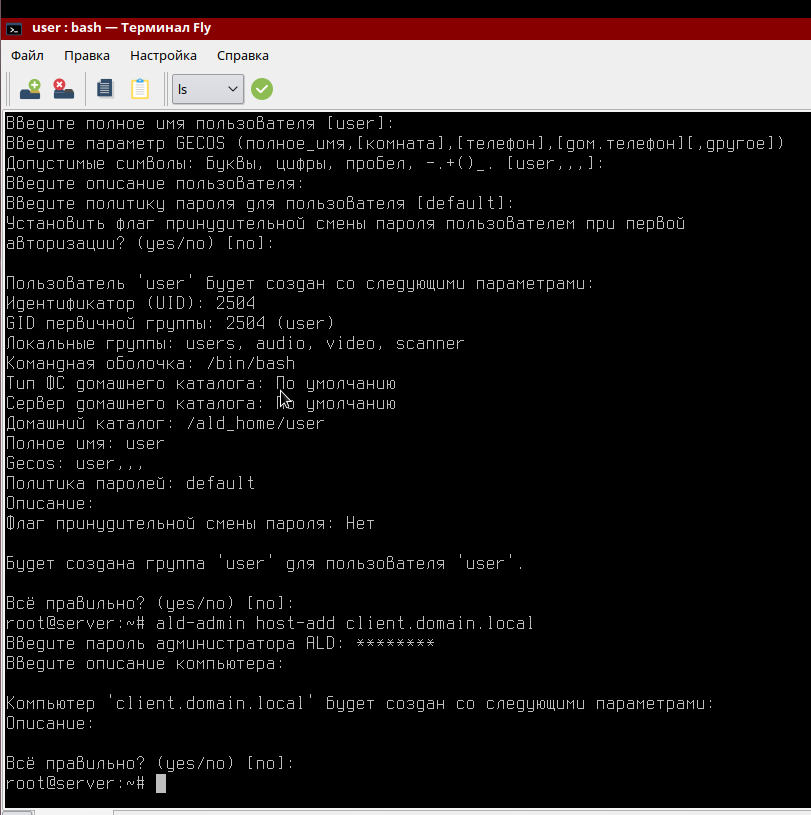Click the green checkmark run command icon
The image size is (811, 815).
(x=262, y=89)
